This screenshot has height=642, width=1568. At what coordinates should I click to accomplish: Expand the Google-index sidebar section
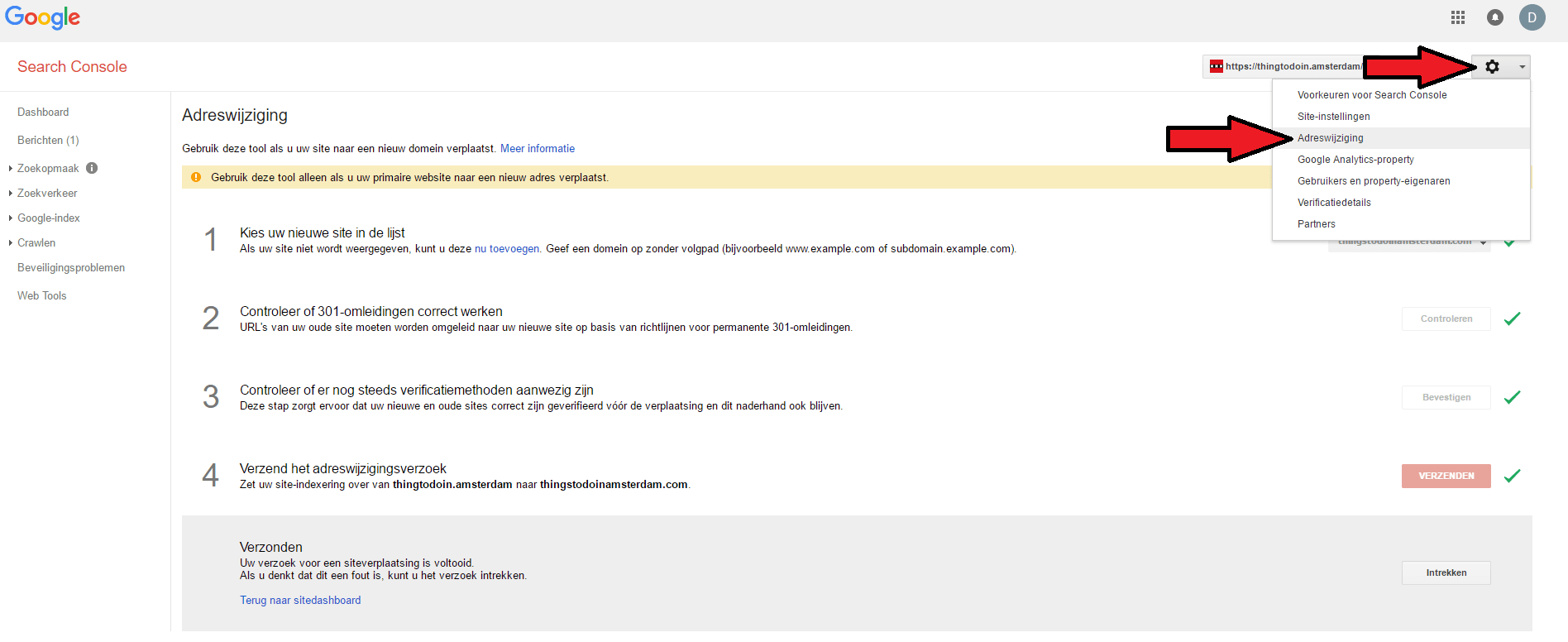pyautogui.click(x=48, y=218)
